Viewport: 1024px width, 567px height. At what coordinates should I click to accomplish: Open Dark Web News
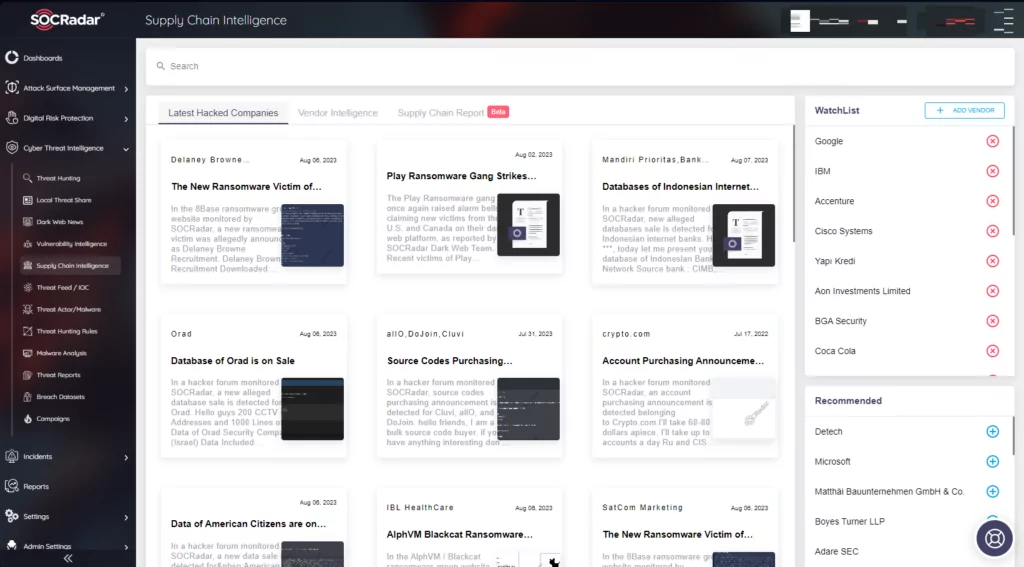(x=59, y=222)
